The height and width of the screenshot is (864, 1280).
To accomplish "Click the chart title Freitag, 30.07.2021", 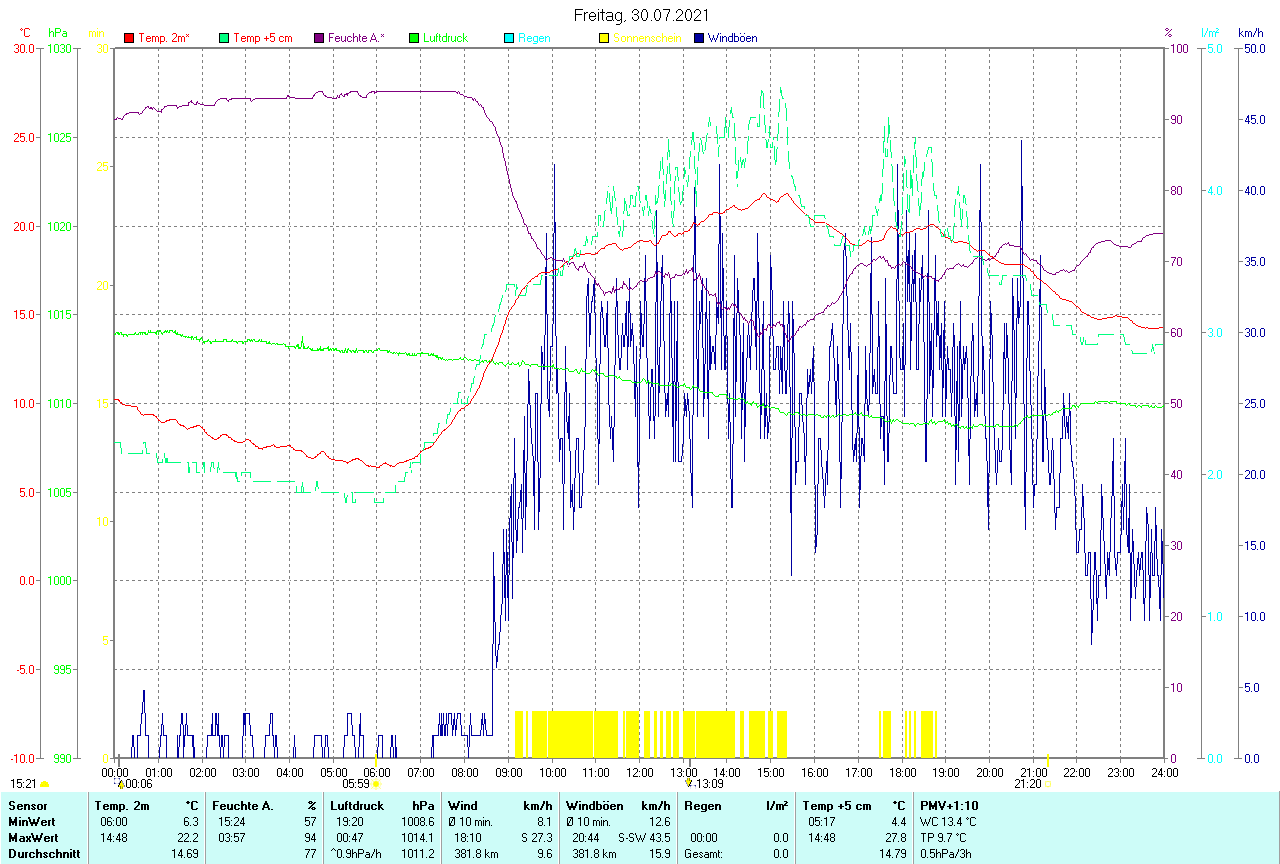I will pos(642,15).
